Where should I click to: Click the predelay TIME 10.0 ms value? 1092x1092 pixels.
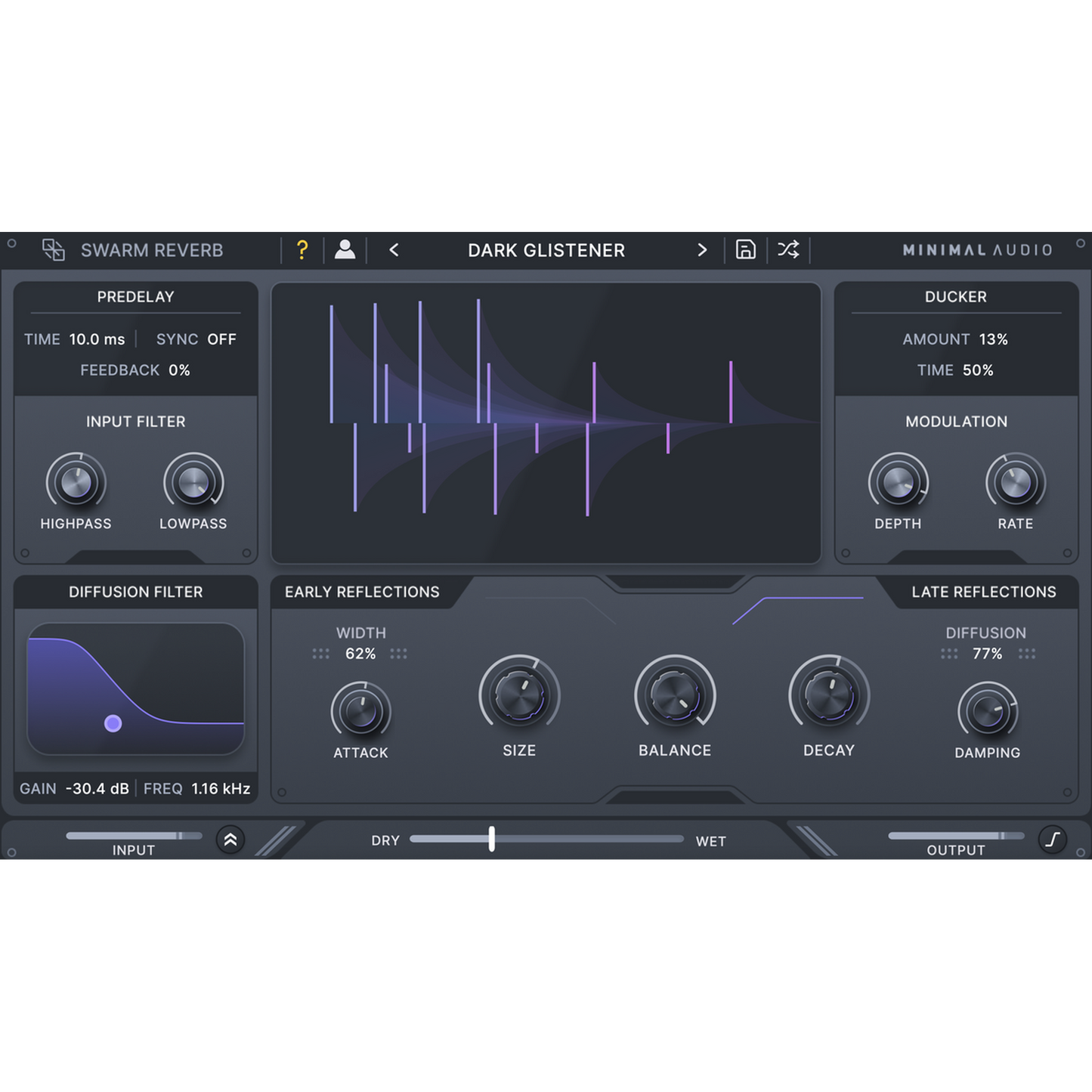(x=97, y=339)
